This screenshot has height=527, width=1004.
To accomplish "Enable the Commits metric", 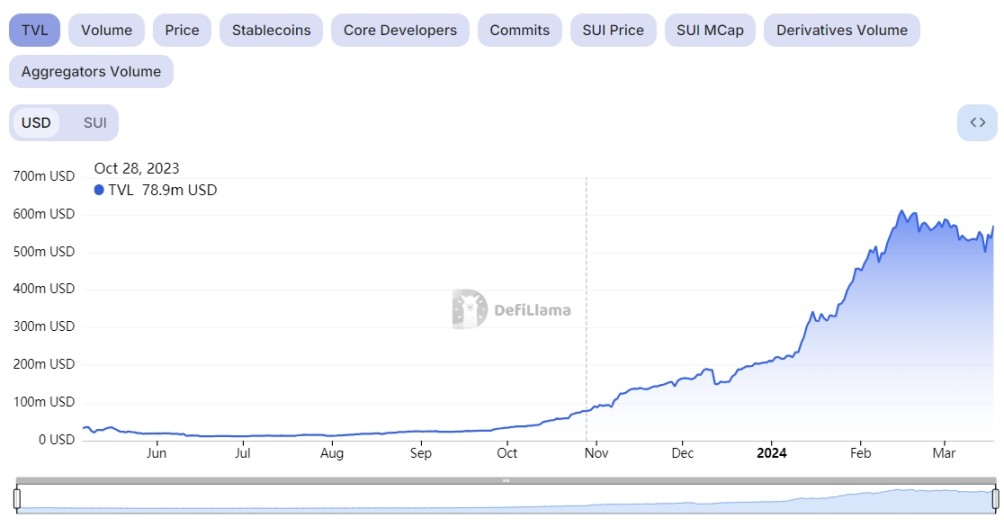I will tap(520, 30).
